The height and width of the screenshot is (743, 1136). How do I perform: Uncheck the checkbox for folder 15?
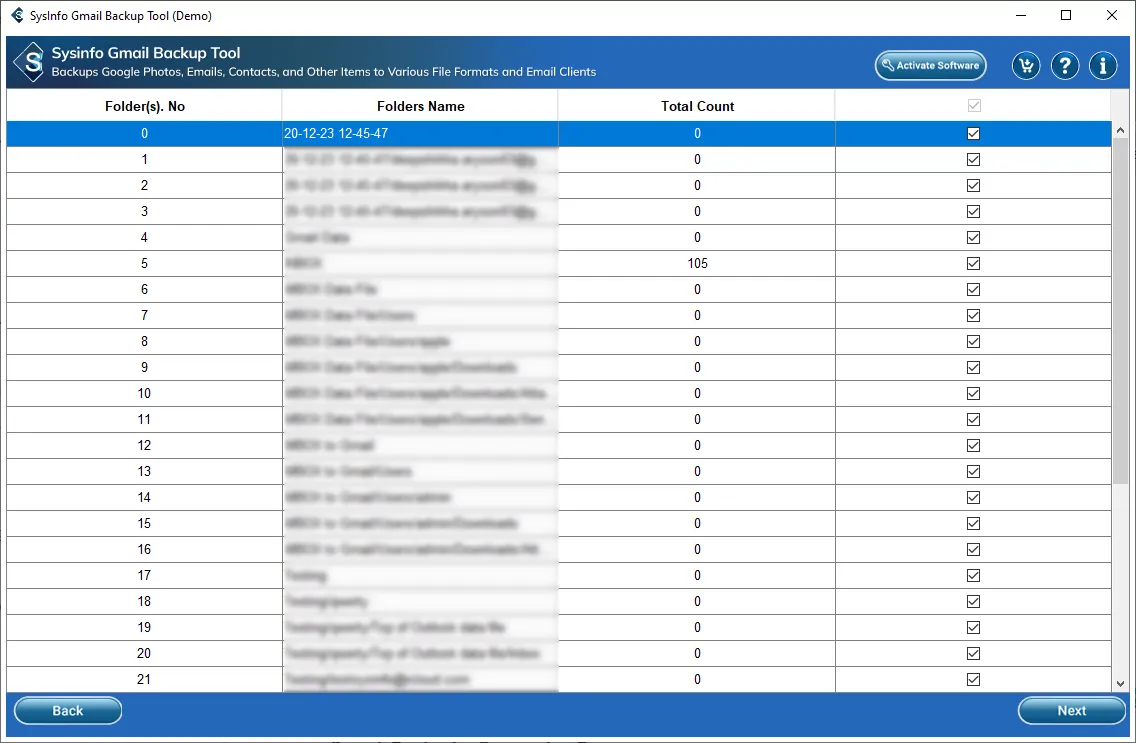(x=974, y=524)
